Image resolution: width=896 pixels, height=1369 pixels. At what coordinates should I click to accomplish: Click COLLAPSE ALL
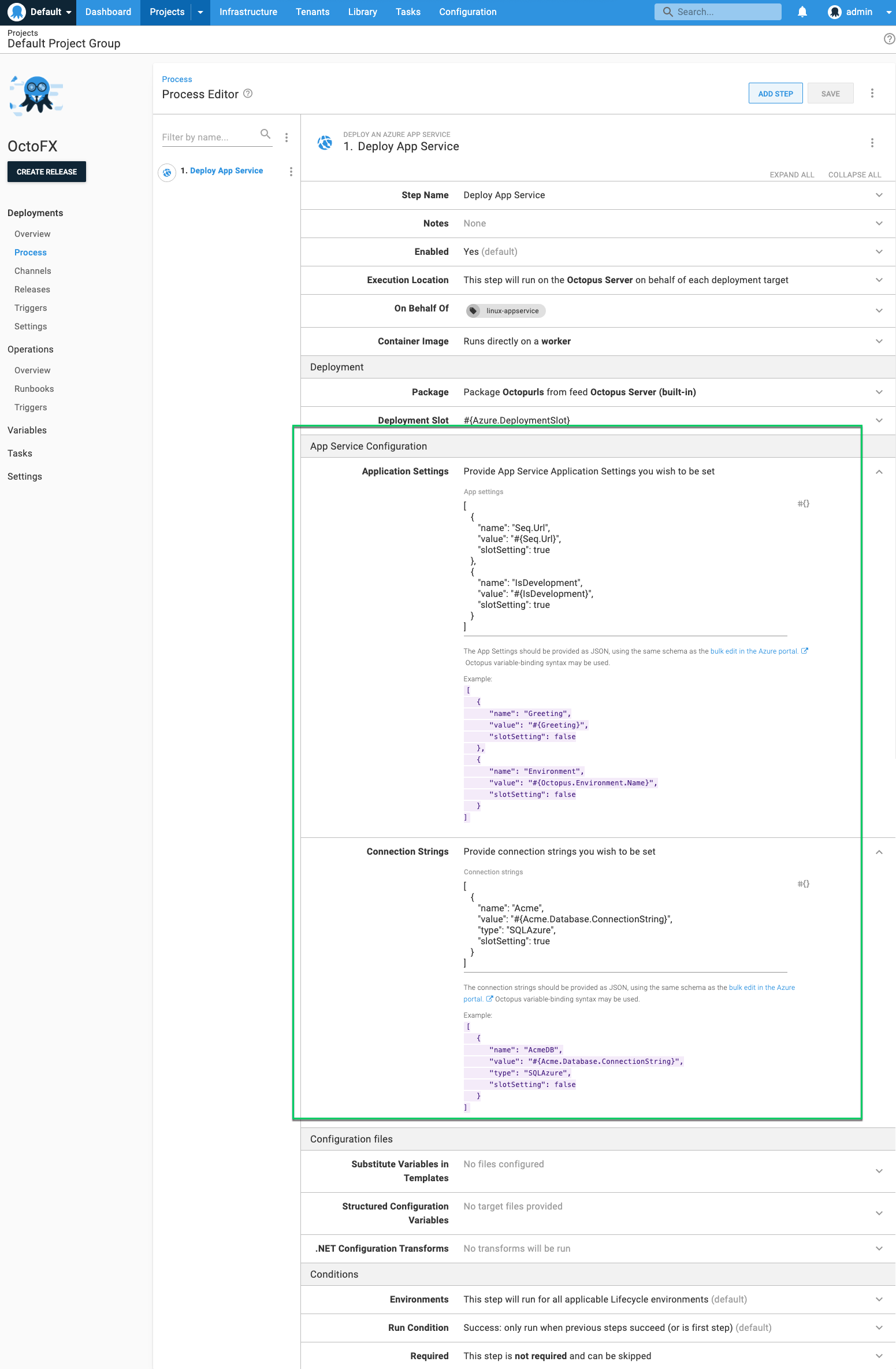pyautogui.click(x=854, y=175)
